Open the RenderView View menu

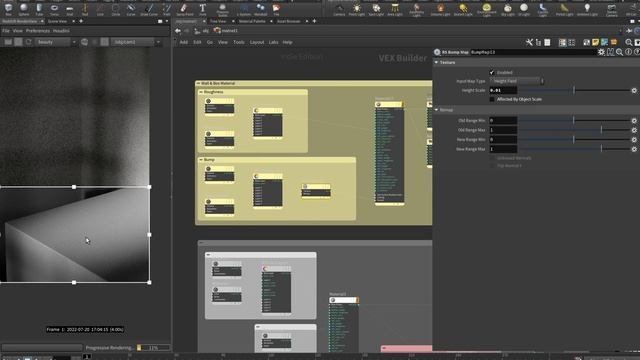point(18,31)
